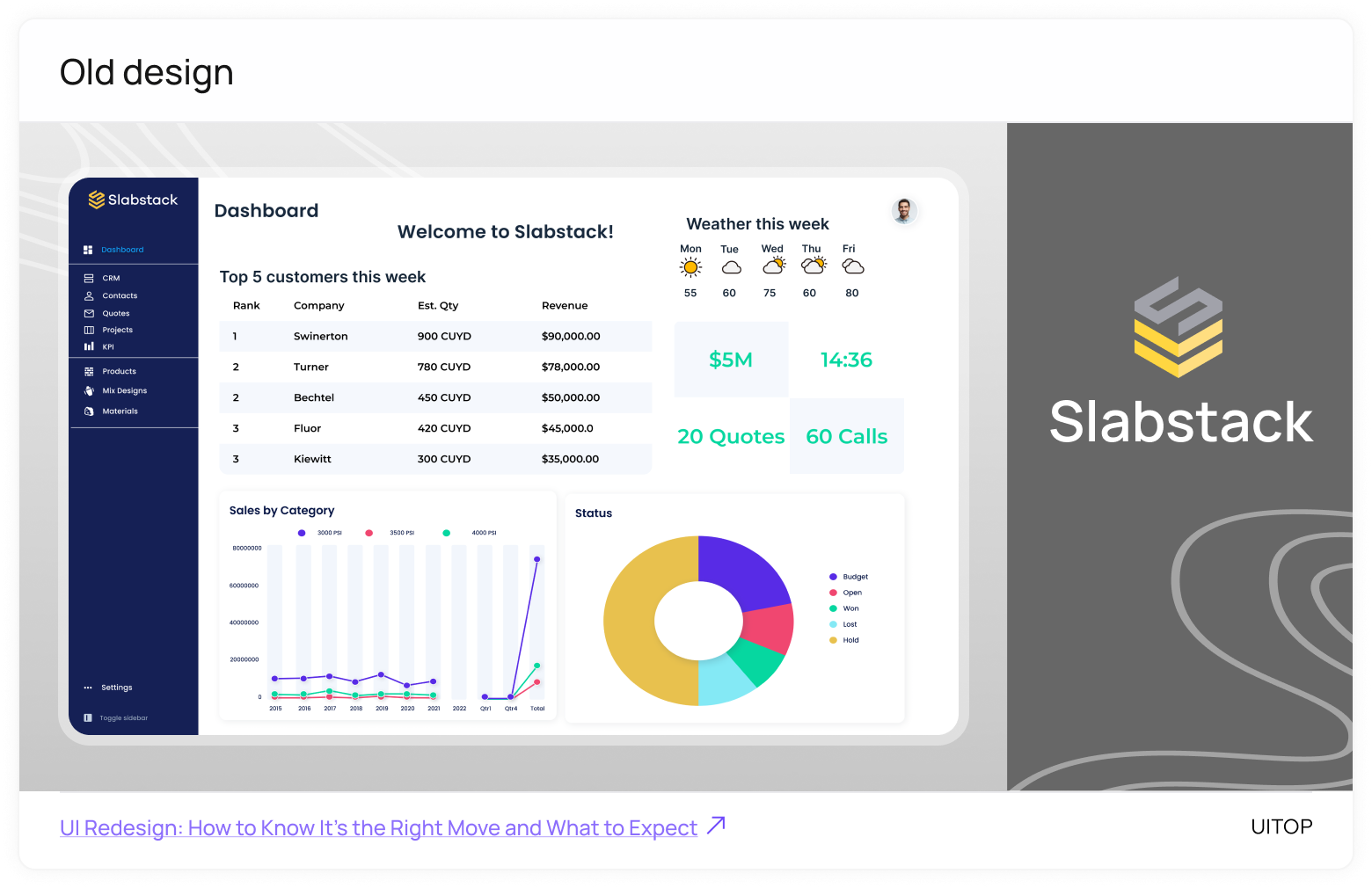Click the Dashboard grid icon in sidebar
Image resolution: width=1372 pixels, height=888 pixels.
tap(88, 250)
